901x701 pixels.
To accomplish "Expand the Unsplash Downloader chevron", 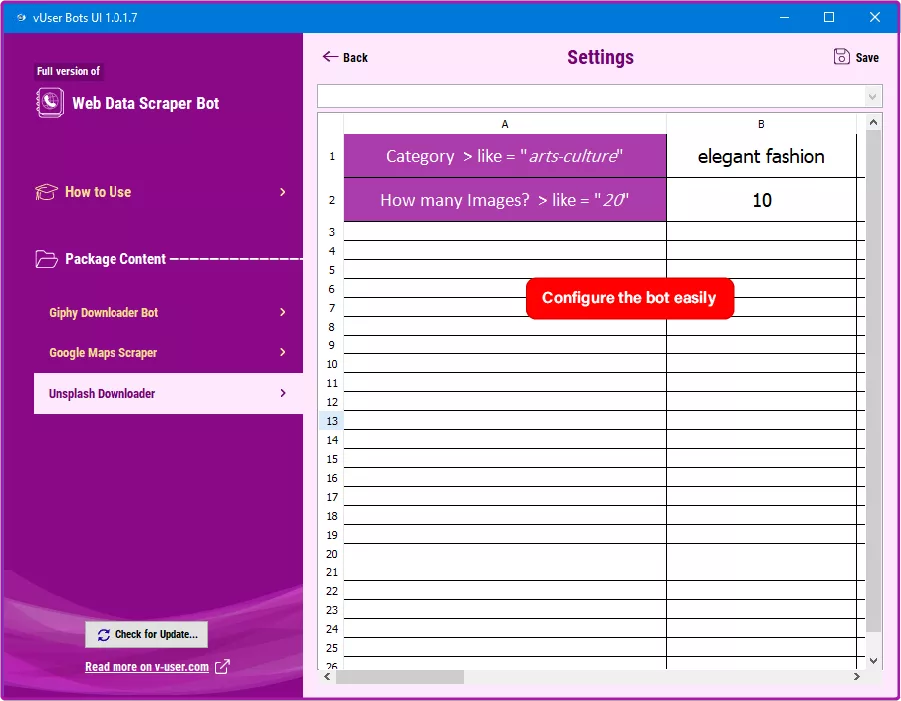I will click(x=283, y=393).
